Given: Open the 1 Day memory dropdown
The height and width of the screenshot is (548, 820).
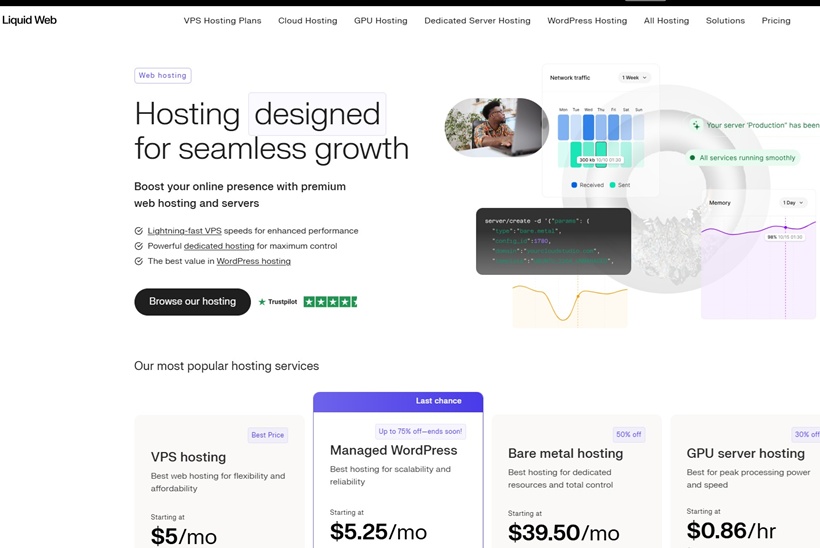Looking at the screenshot, I should [x=793, y=203].
